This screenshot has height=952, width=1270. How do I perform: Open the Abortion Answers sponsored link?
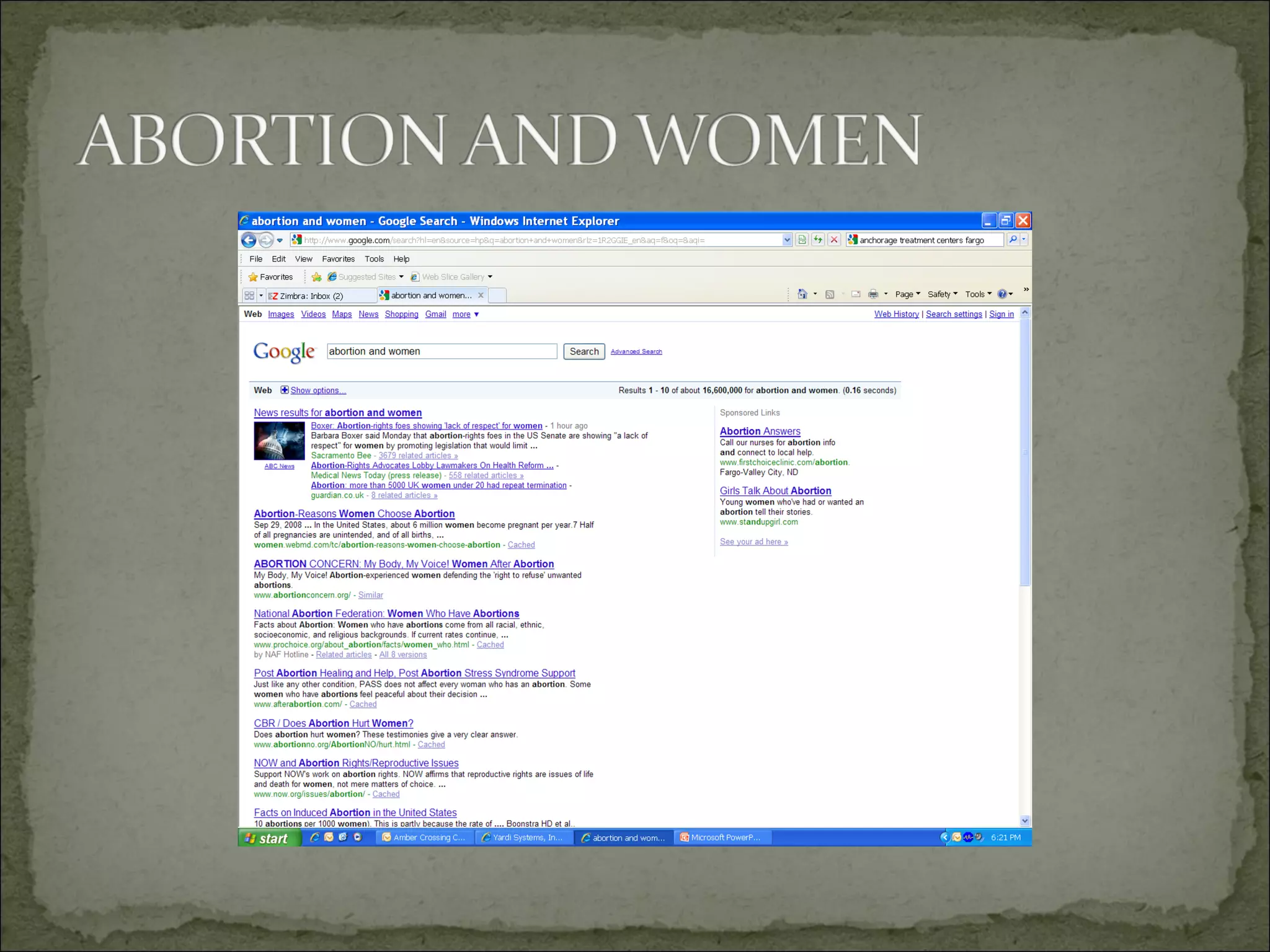point(760,431)
